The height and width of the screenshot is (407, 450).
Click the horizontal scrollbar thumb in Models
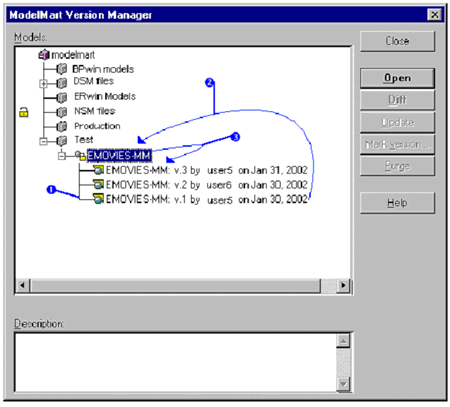click(175, 286)
